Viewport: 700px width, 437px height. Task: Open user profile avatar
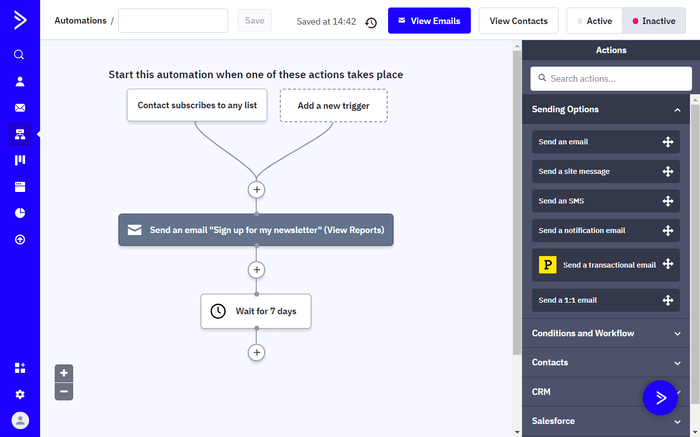point(20,420)
